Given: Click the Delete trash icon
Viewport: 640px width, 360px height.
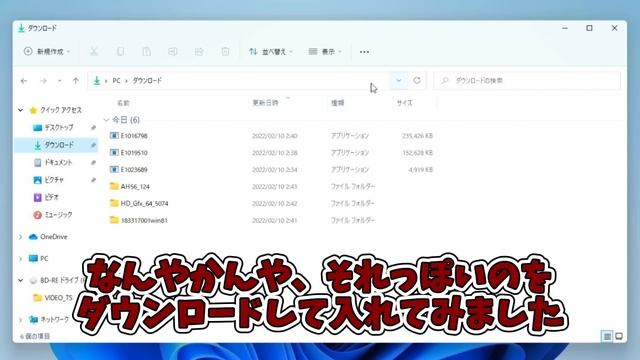Looking at the screenshot, I should click(x=225, y=51).
